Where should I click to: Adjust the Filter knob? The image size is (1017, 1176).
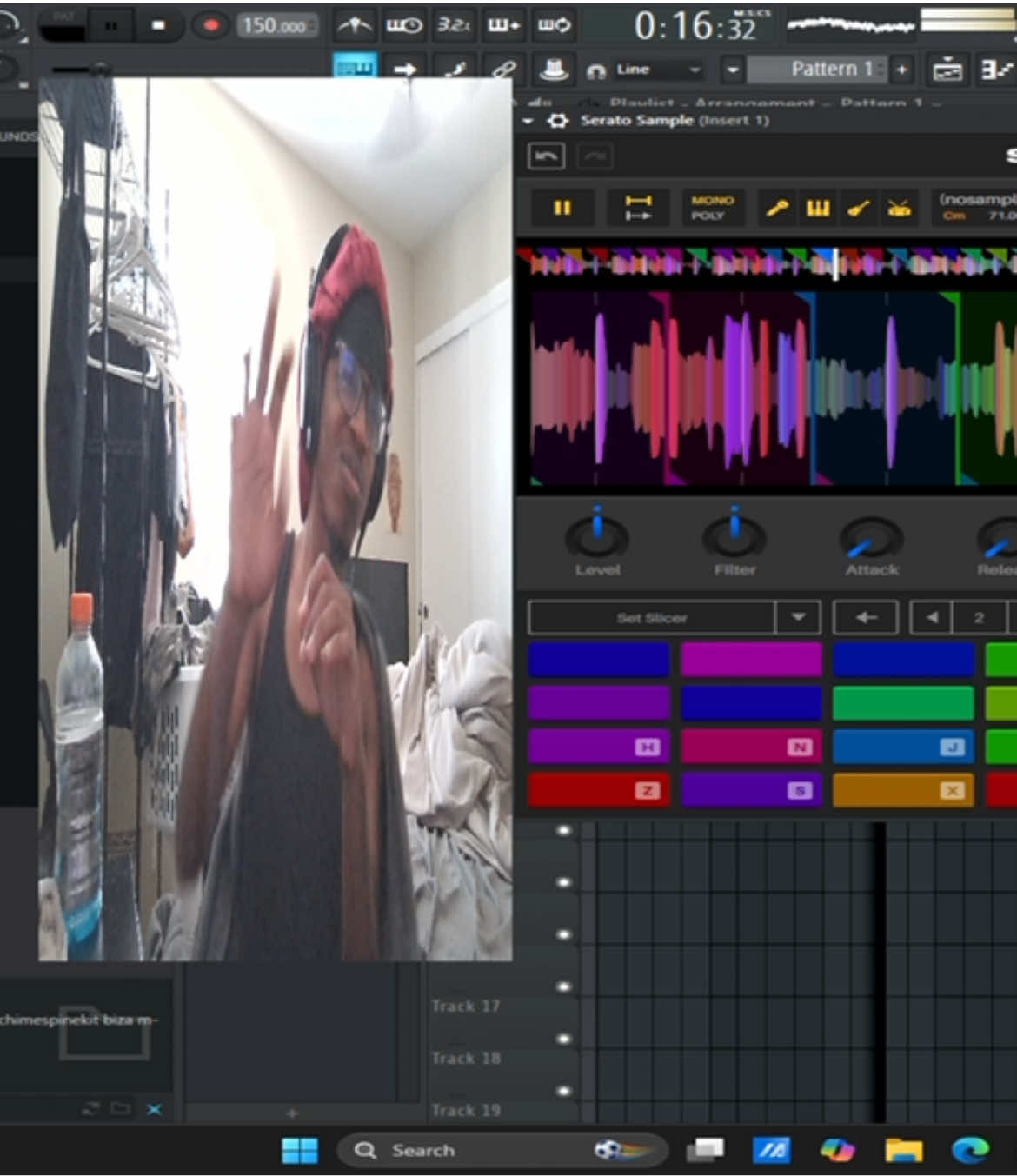pos(734,536)
